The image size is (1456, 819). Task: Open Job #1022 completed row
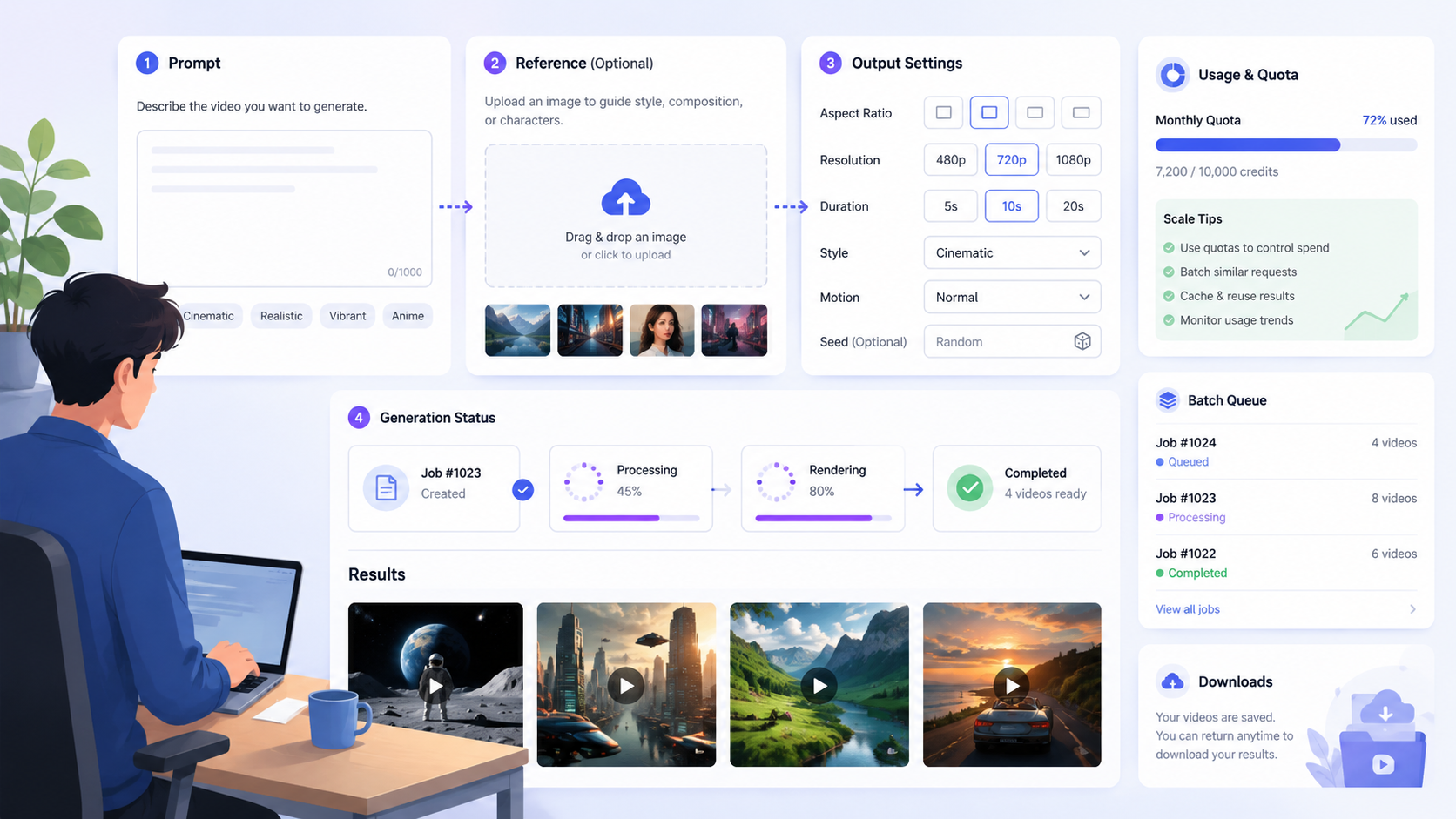[1286, 562]
